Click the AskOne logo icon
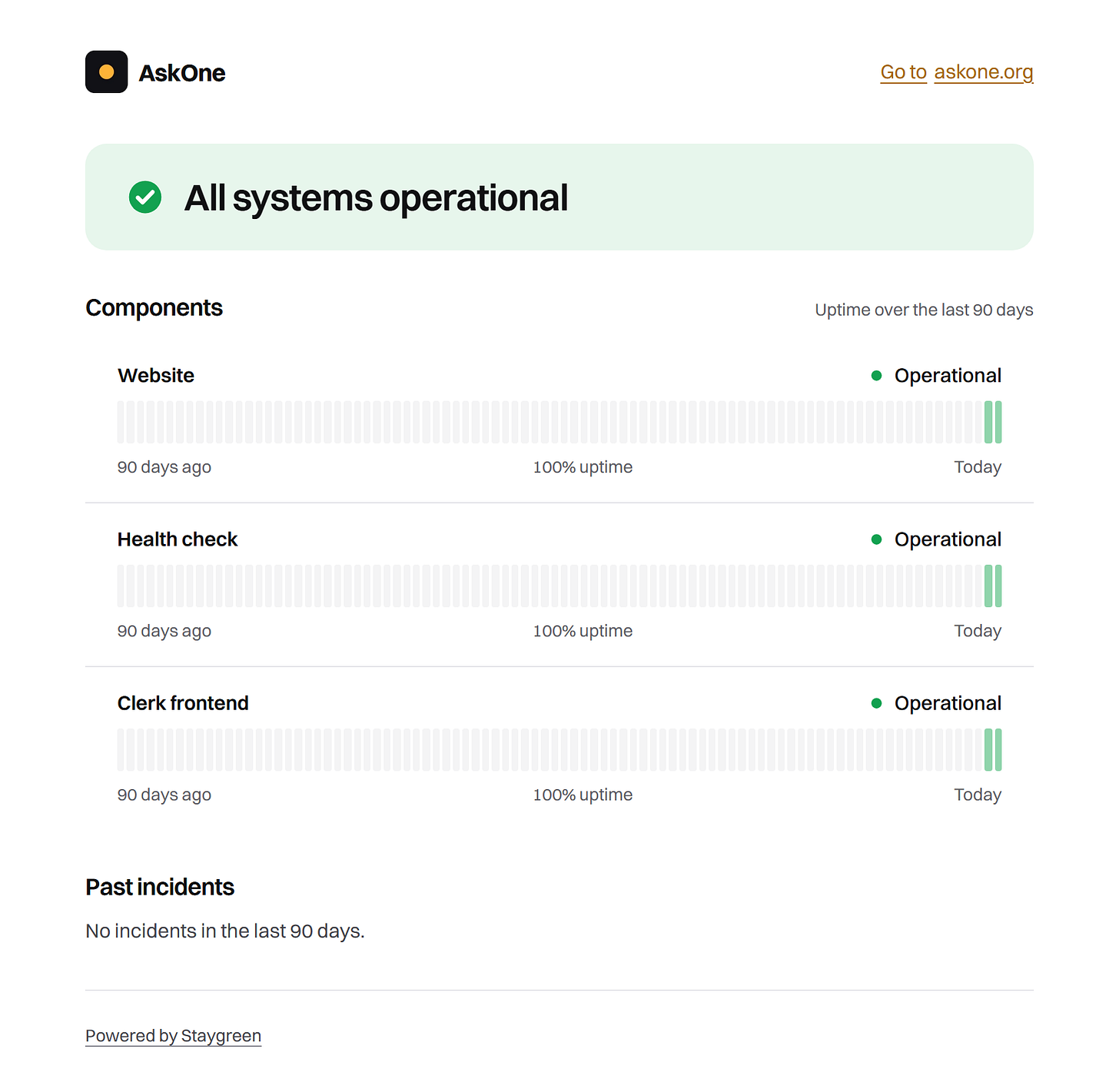The height and width of the screenshot is (1092, 1119). (x=106, y=72)
